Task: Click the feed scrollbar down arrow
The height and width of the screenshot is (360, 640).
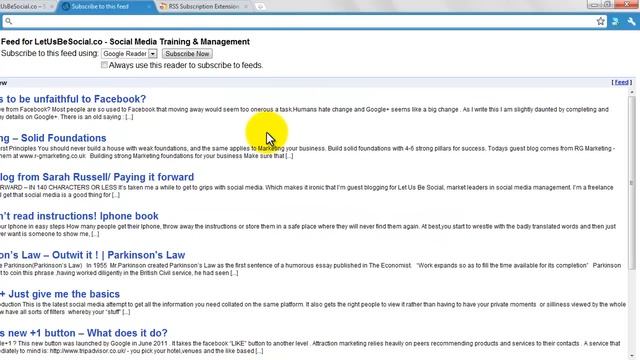Action: coord(632,356)
